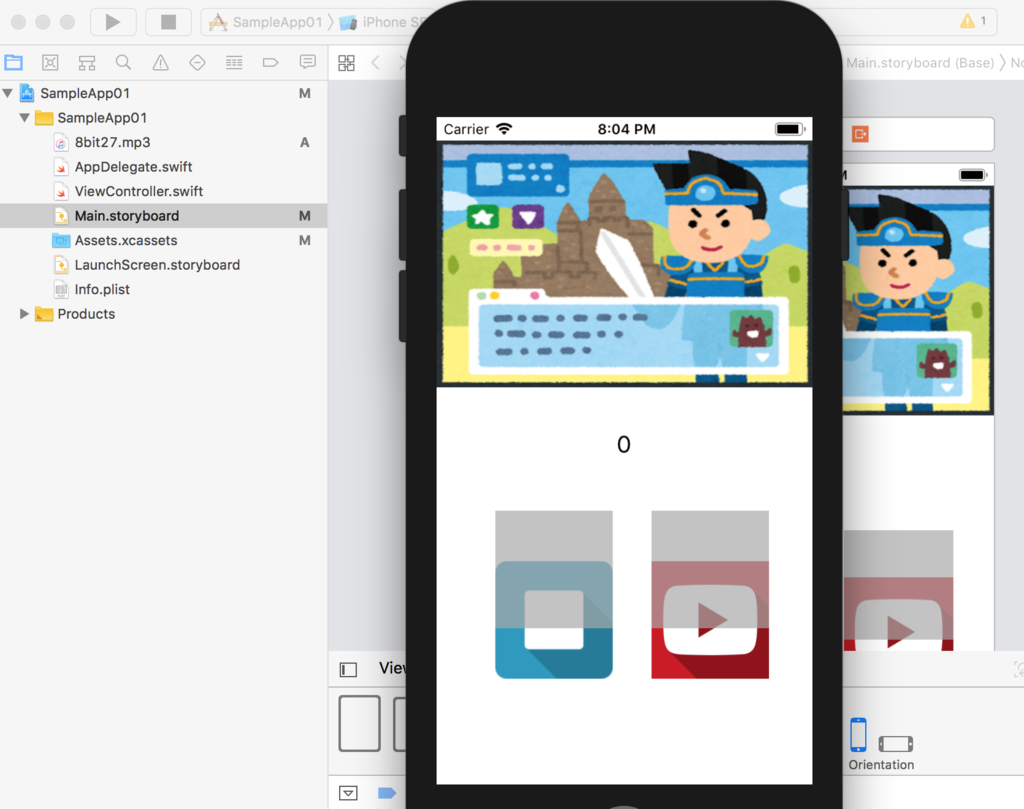The width and height of the screenshot is (1024, 809).
Task: Open Assets.xcassets
Action: tap(125, 240)
